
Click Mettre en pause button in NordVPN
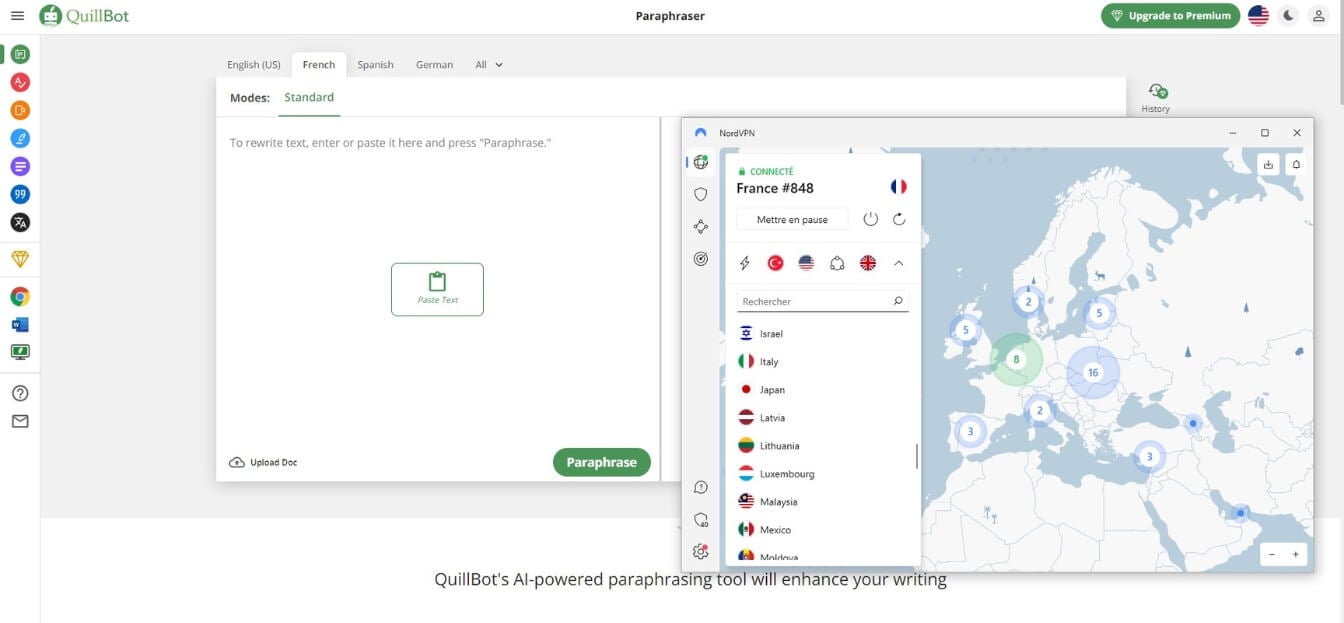(792, 219)
